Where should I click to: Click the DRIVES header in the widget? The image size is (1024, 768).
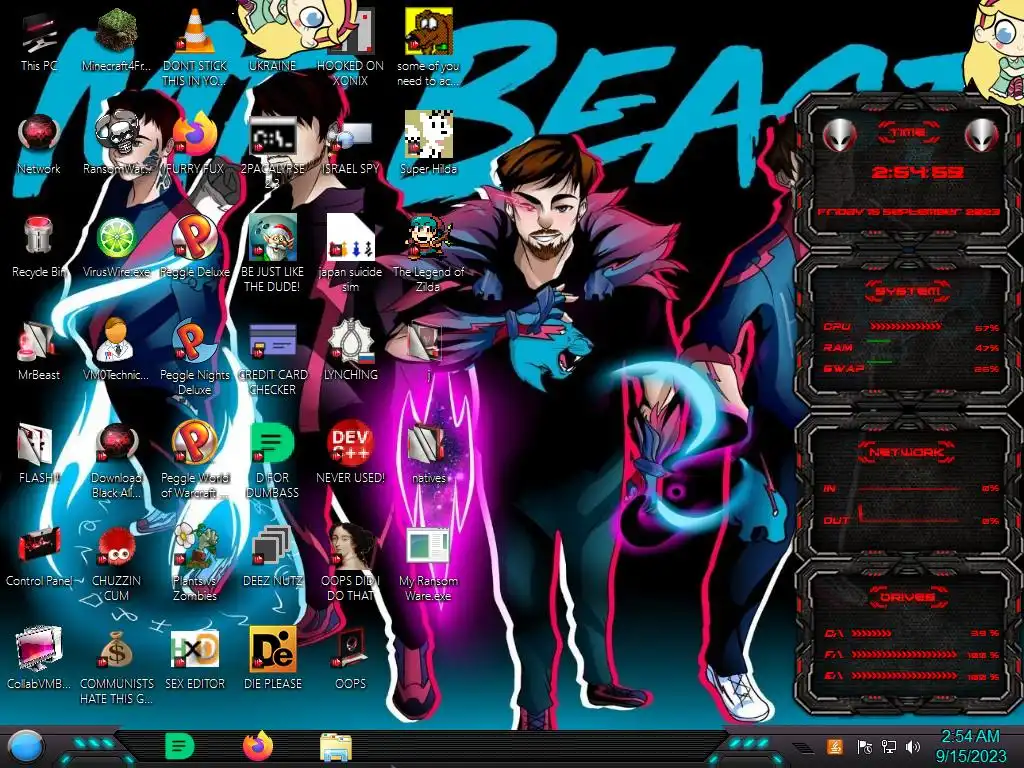click(x=908, y=597)
